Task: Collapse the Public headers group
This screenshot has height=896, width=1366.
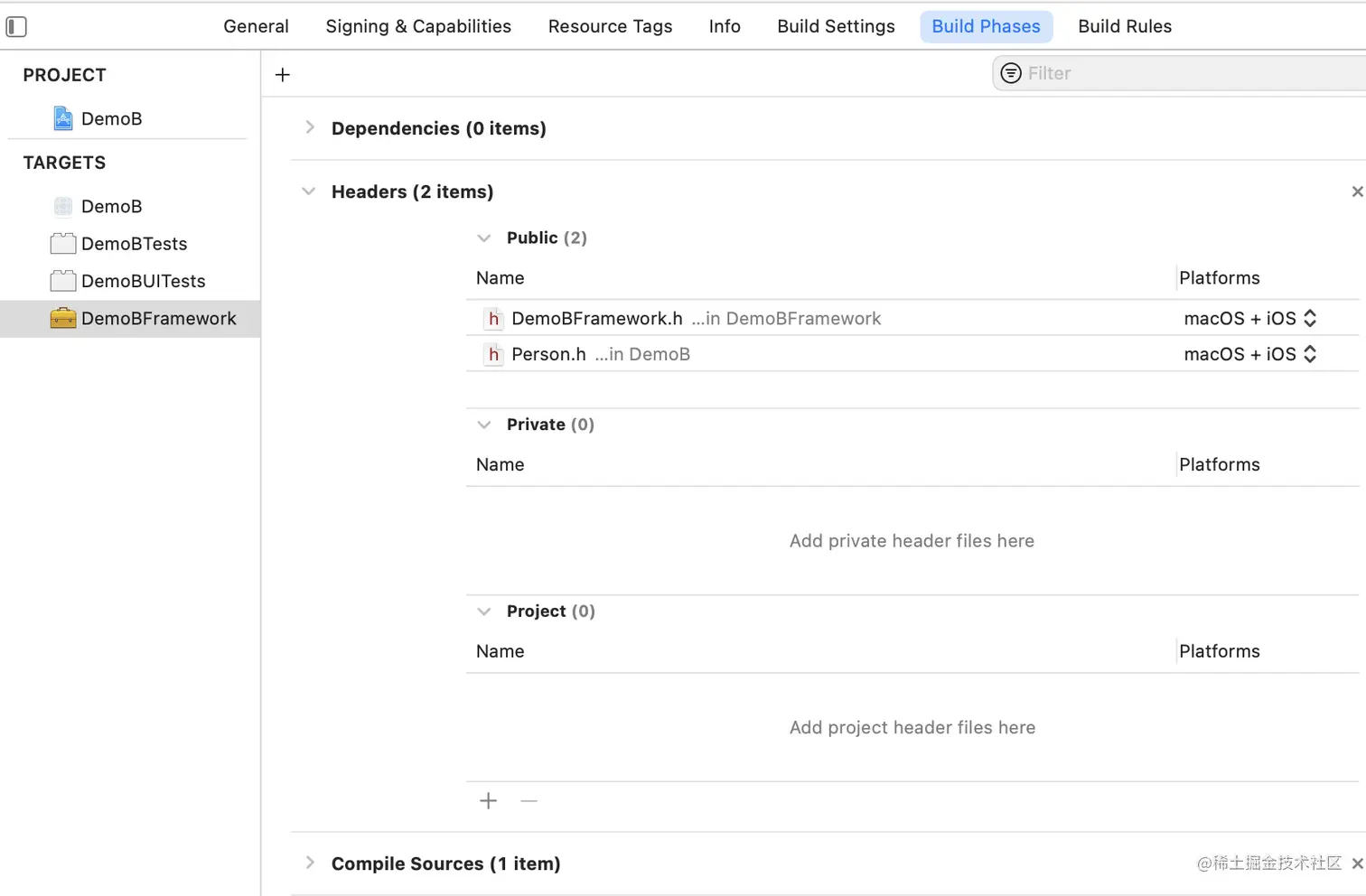Action: [484, 238]
